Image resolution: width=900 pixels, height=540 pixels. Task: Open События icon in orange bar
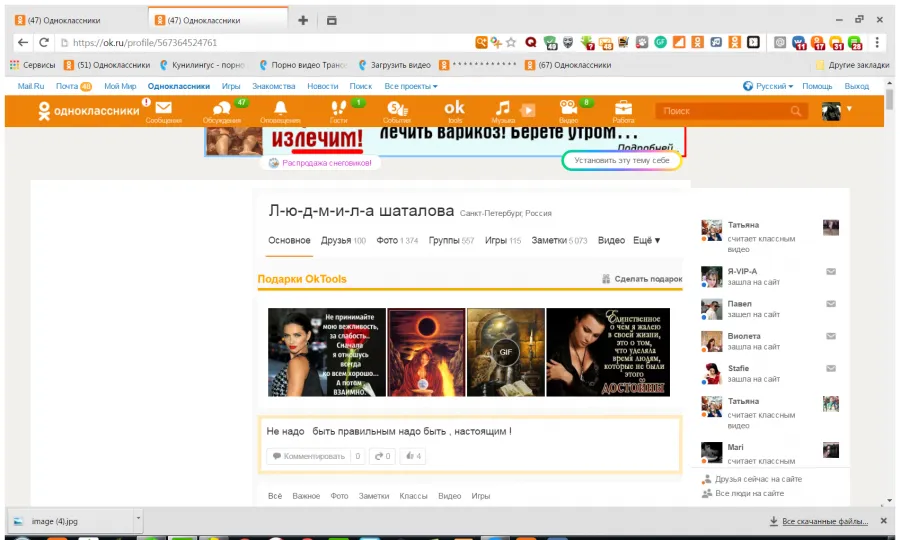[x=397, y=108]
